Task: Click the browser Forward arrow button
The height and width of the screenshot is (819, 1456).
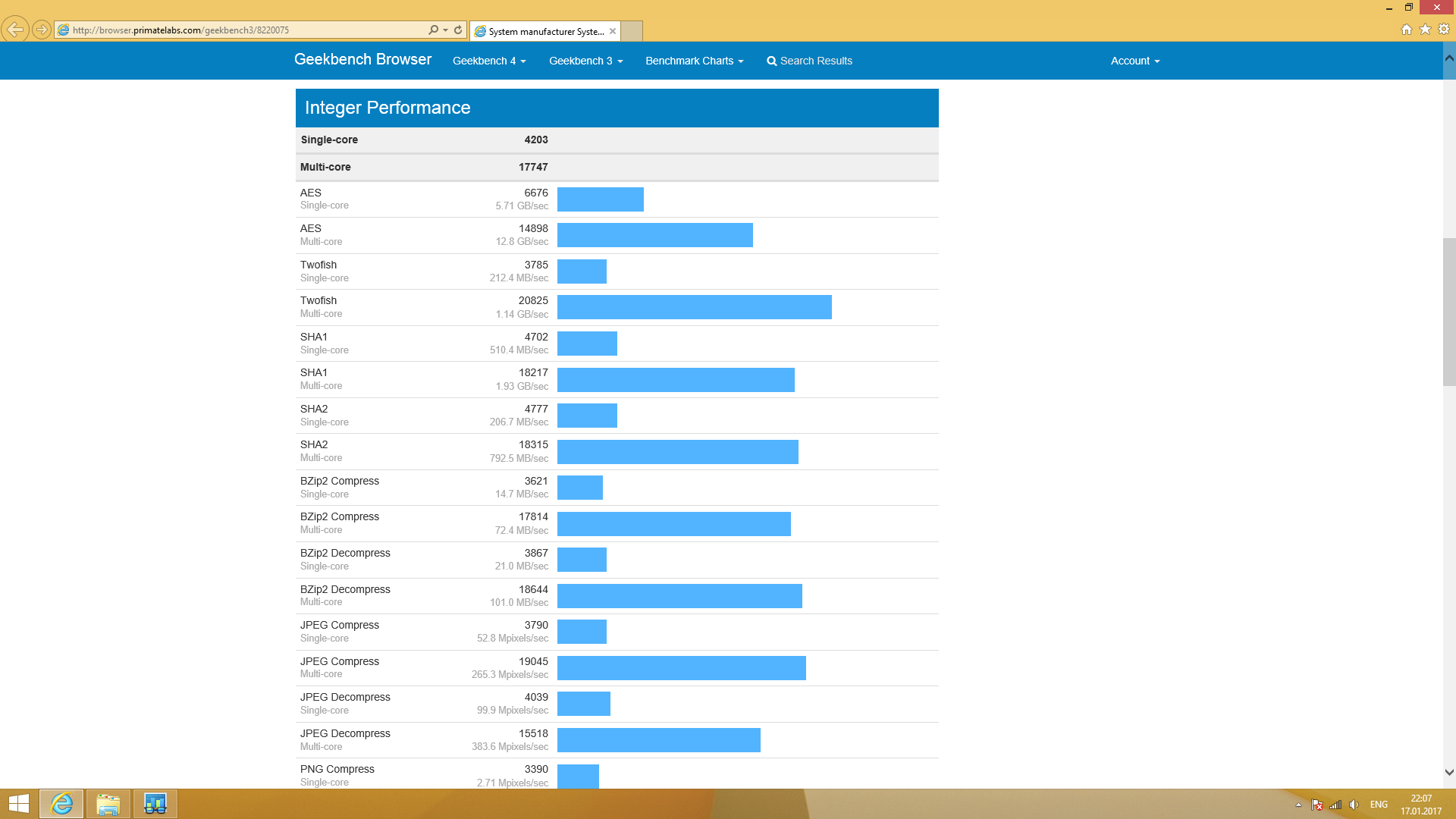Action: (42, 30)
